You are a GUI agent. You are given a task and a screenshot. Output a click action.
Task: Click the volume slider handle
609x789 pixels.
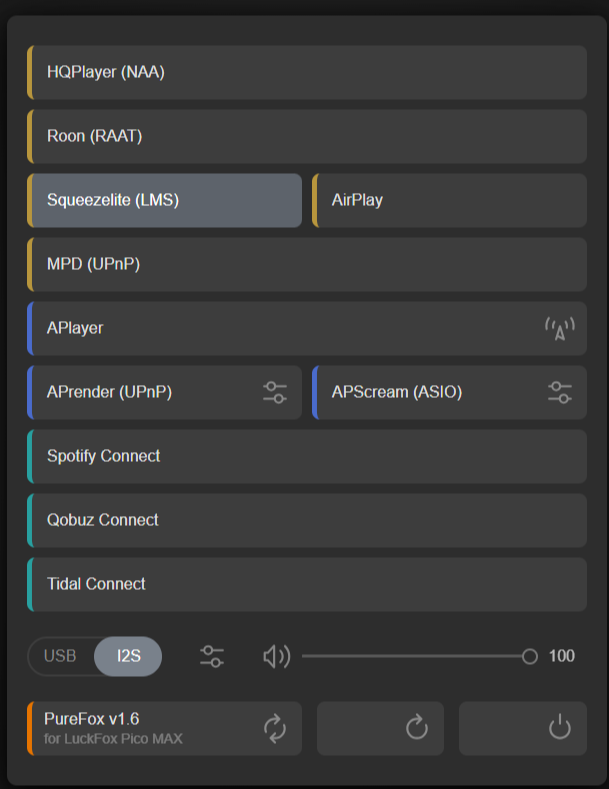click(x=530, y=656)
